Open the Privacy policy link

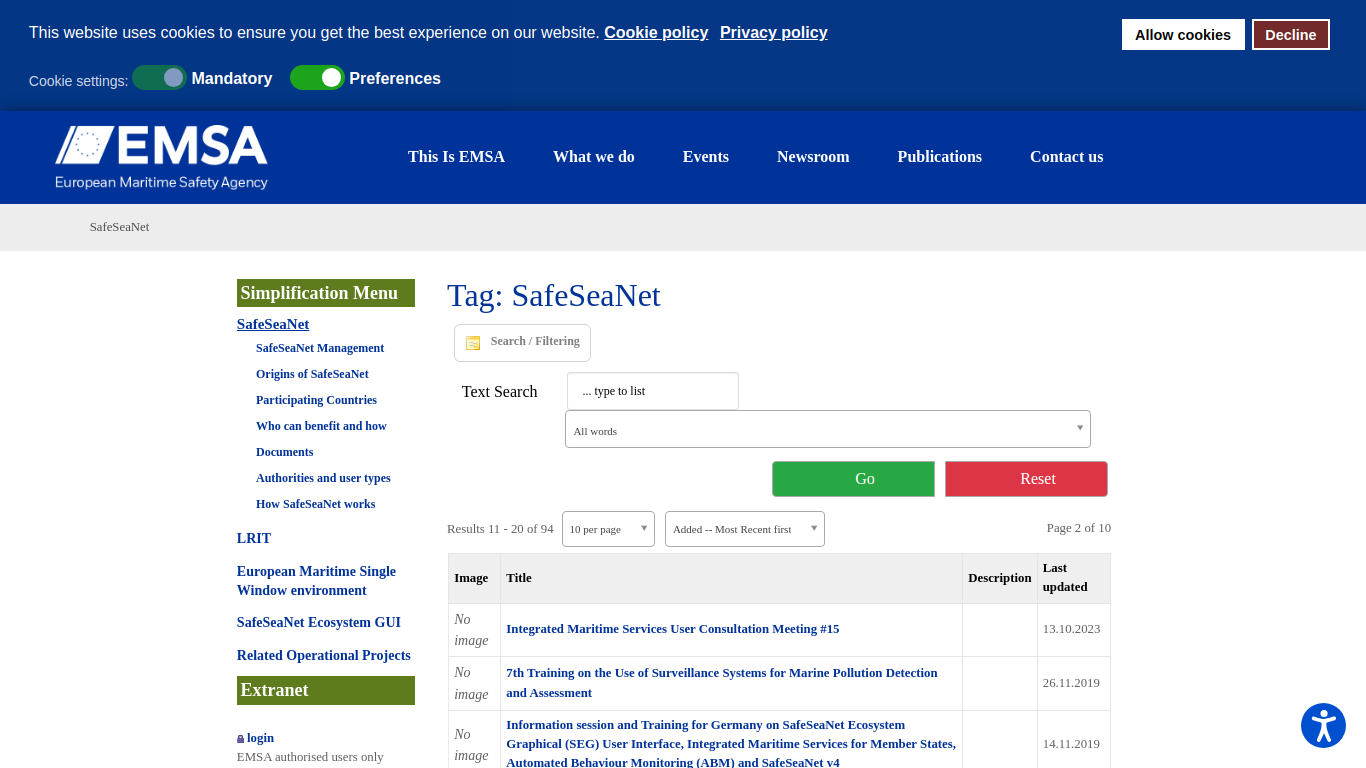(774, 32)
